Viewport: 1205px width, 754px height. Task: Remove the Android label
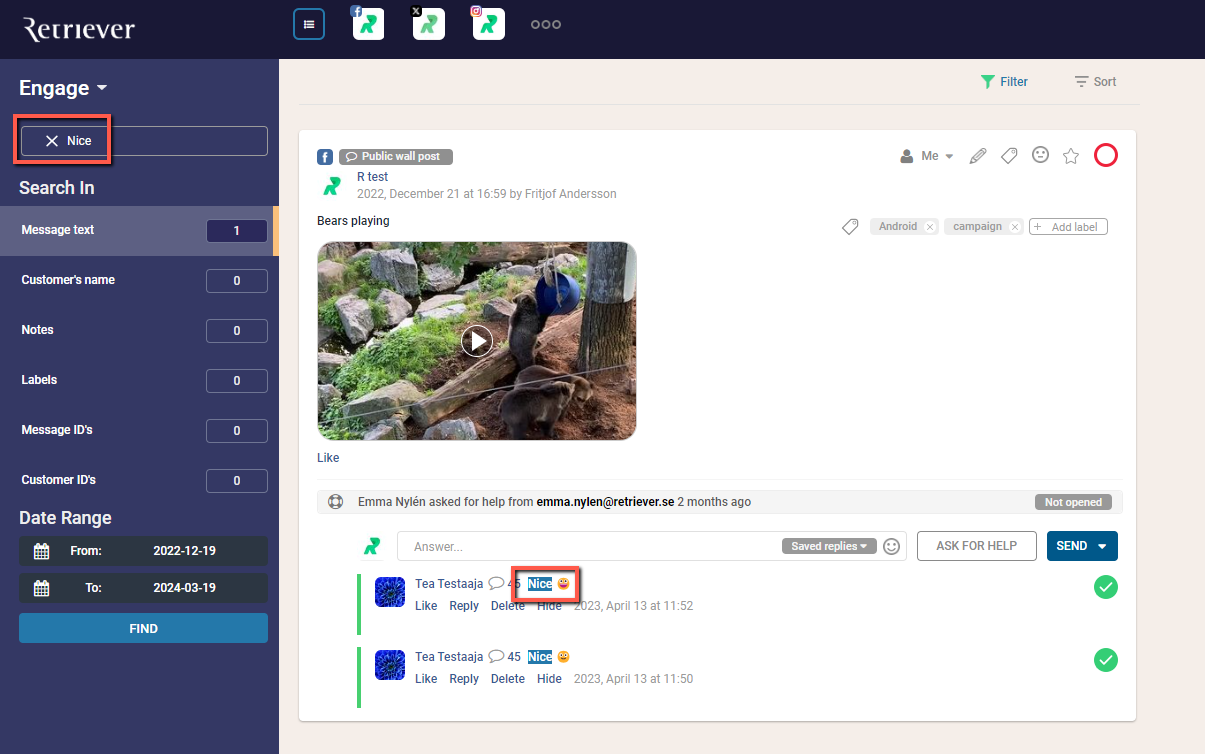tap(930, 227)
